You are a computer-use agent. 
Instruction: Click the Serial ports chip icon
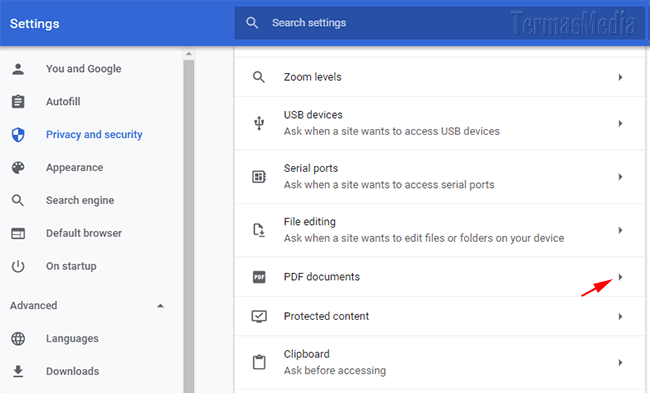pyautogui.click(x=259, y=177)
